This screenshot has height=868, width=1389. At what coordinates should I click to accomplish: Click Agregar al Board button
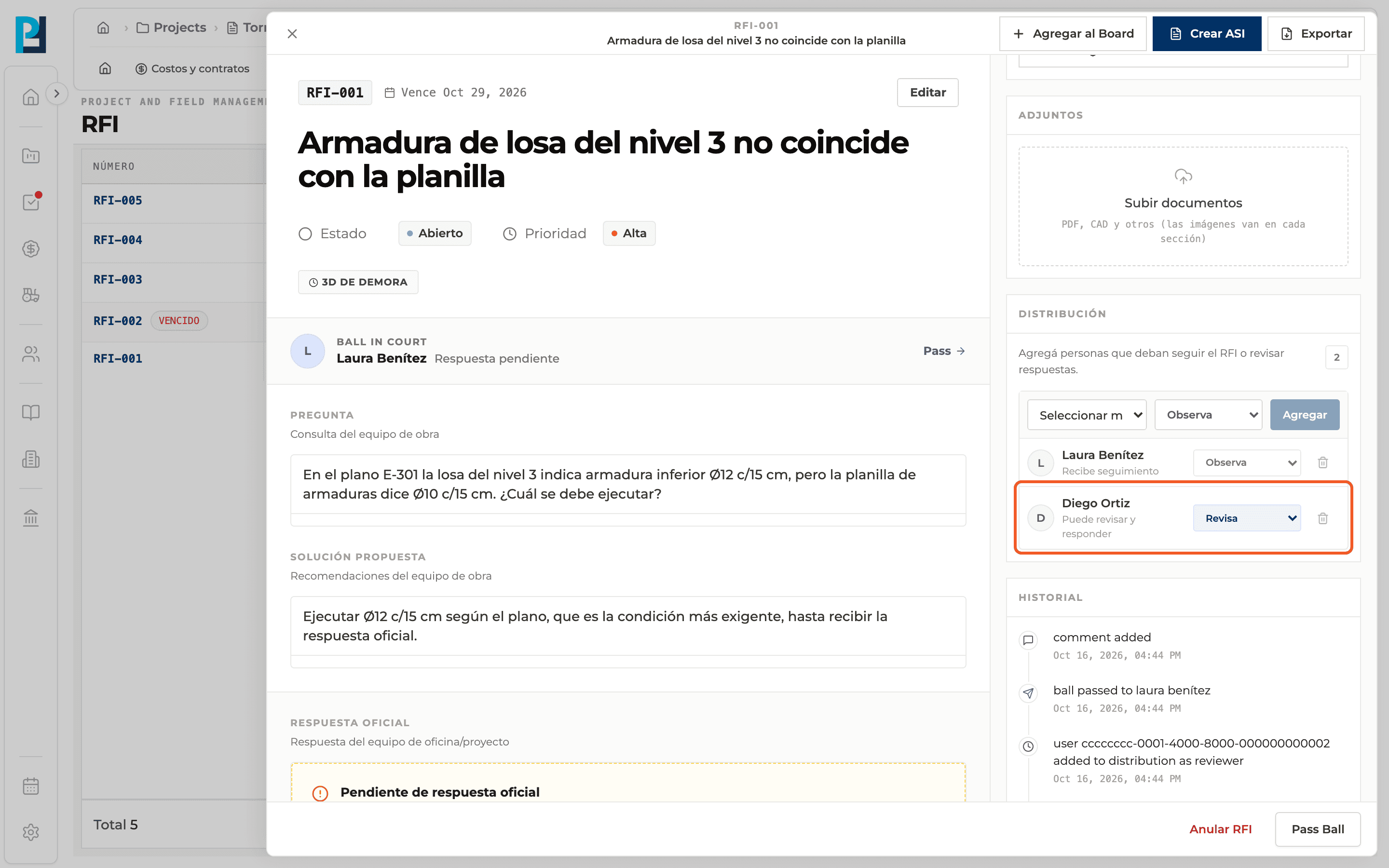pyautogui.click(x=1073, y=34)
